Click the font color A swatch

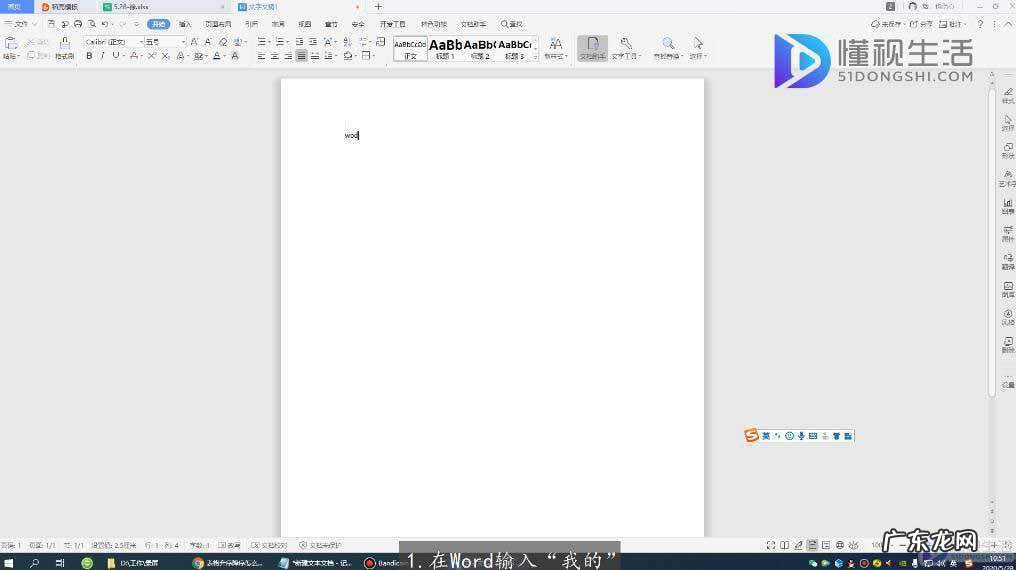pos(216,56)
